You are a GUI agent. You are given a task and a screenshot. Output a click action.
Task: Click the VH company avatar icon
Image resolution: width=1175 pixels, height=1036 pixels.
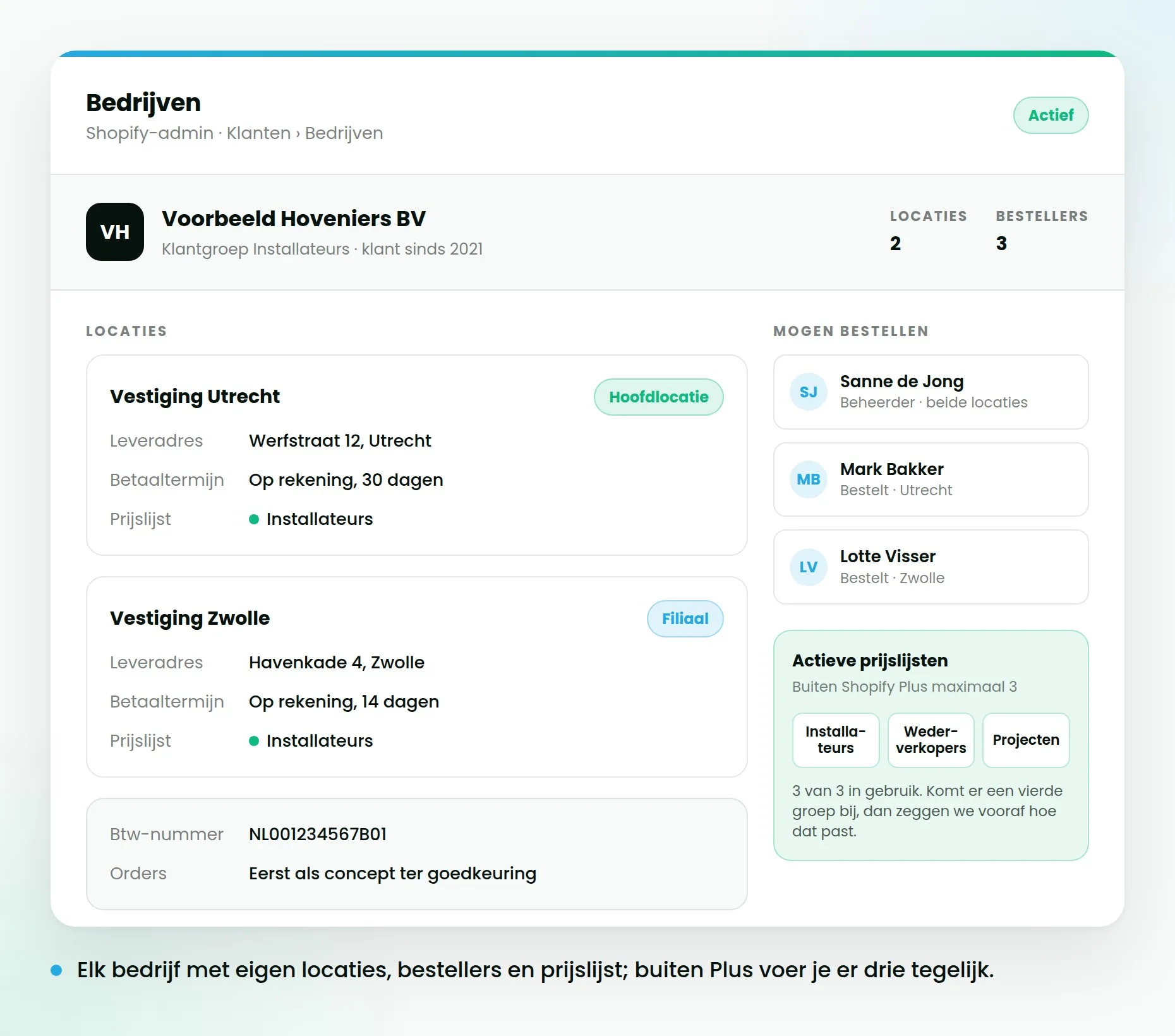click(x=115, y=232)
